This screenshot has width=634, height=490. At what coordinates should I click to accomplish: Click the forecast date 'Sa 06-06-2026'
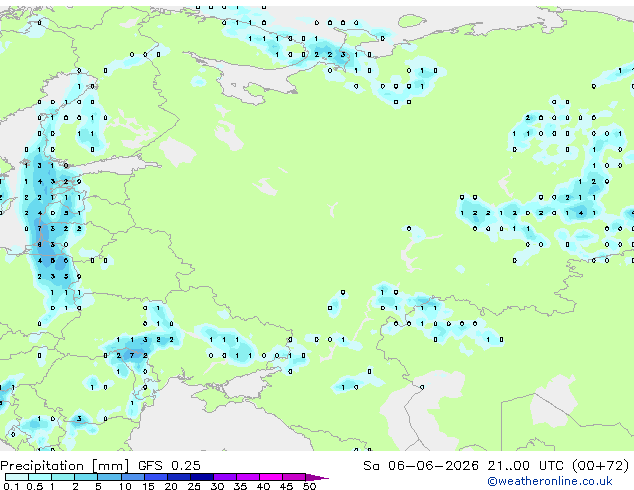point(421,466)
